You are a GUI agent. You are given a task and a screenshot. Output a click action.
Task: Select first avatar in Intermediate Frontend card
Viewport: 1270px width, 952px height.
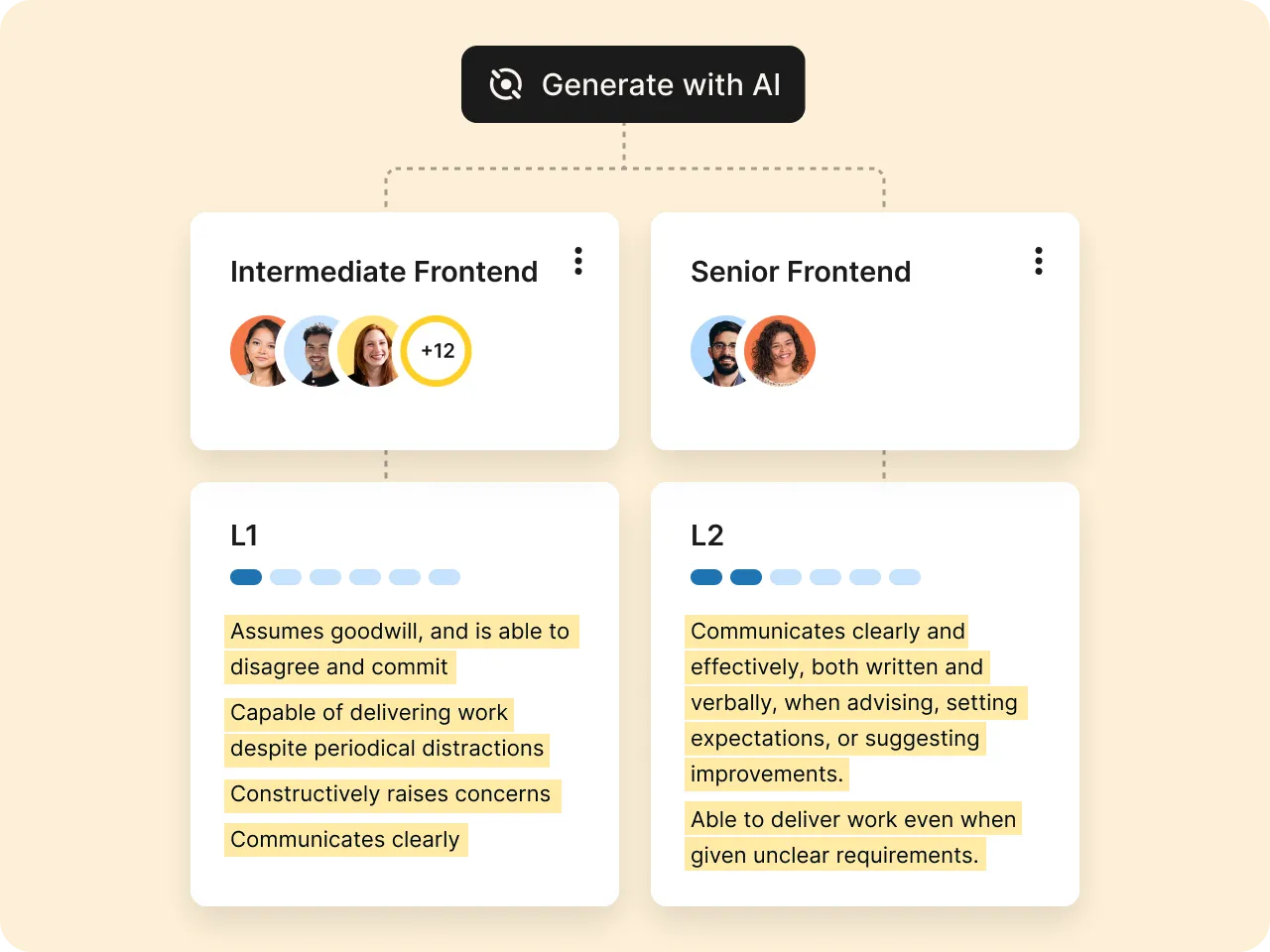pyautogui.click(x=259, y=351)
